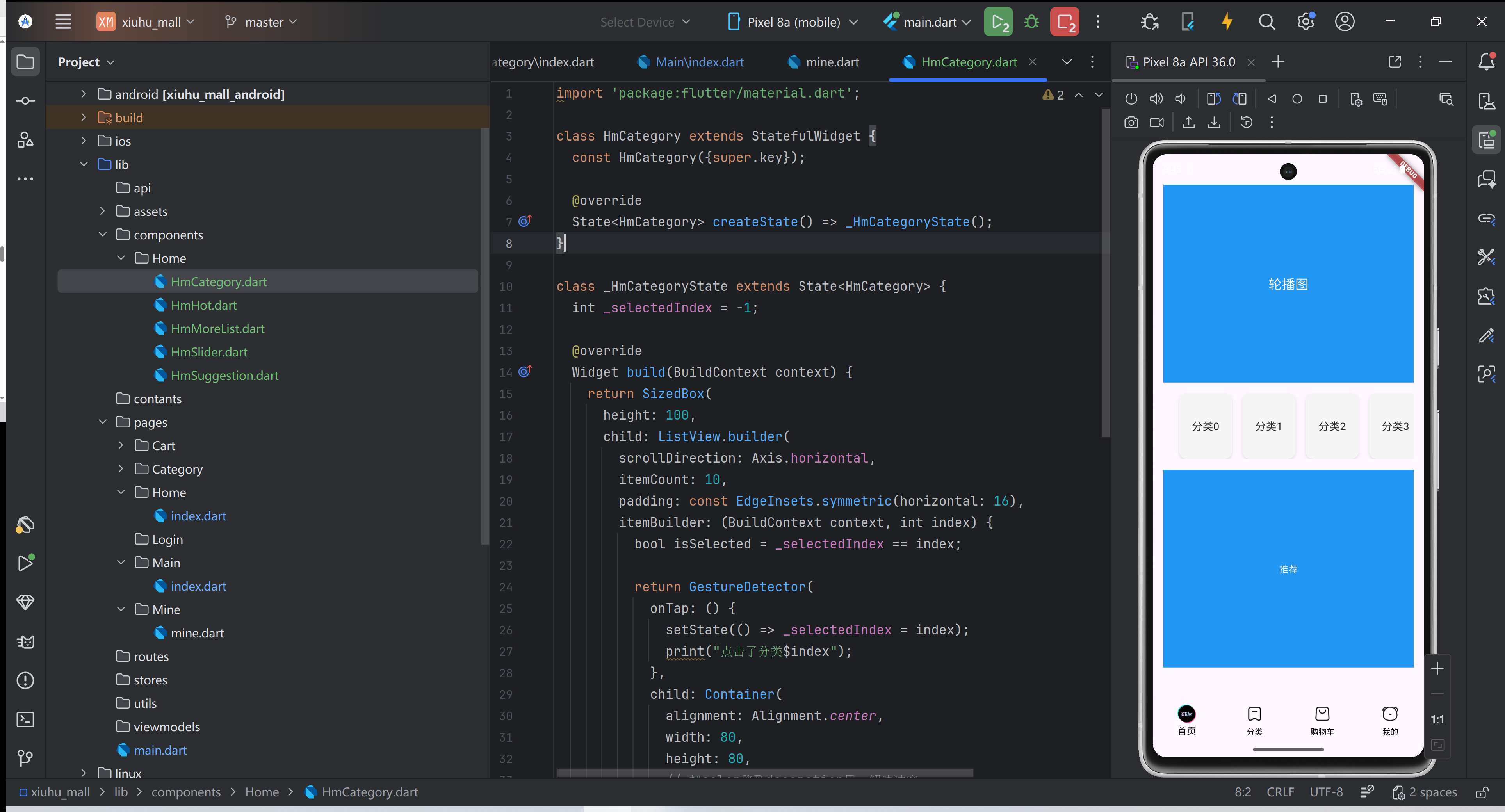Expand the build folder
The width and height of the screenshot is (1505, 812).
point(84,118)
